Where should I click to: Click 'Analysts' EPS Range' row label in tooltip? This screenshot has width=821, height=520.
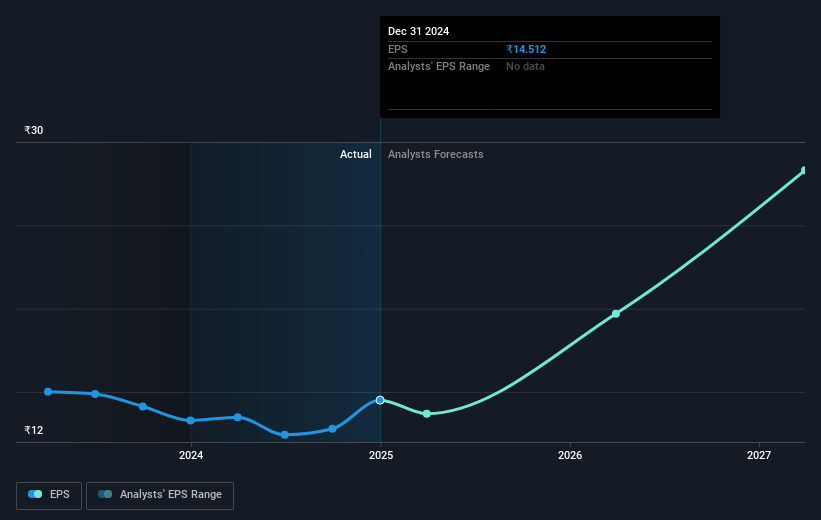point(439,67)
